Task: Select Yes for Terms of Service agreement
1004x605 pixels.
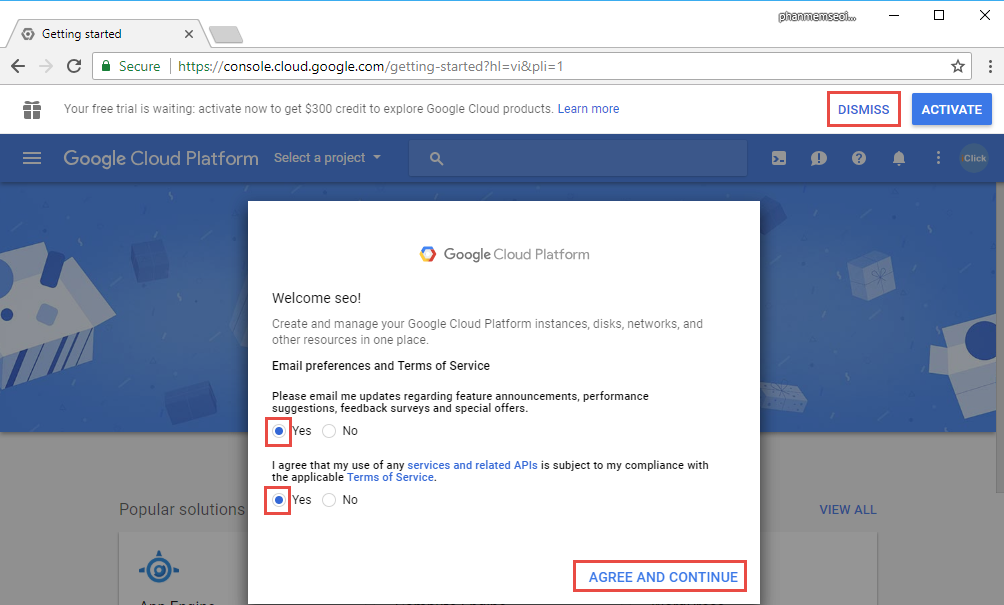Action: click(279, 500)
